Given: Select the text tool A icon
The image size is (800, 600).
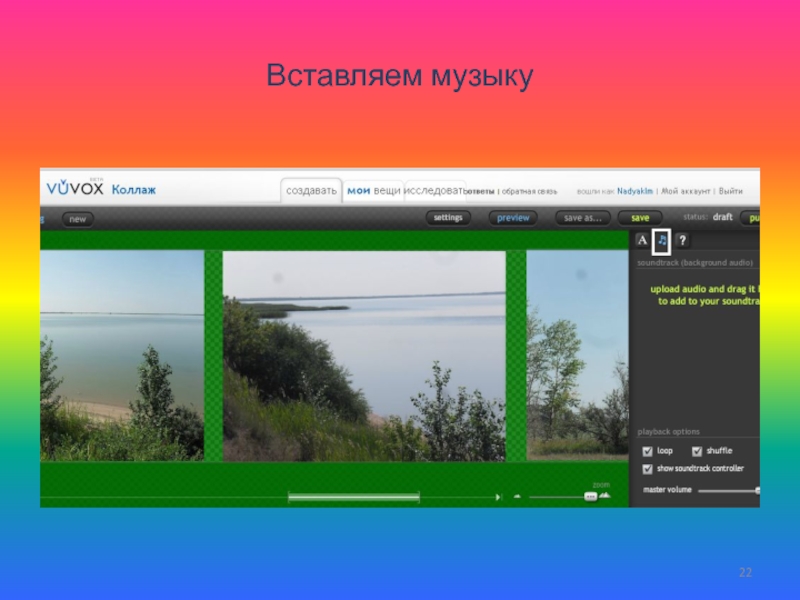Looking at the screenshot, I should [x=642, y=240].
